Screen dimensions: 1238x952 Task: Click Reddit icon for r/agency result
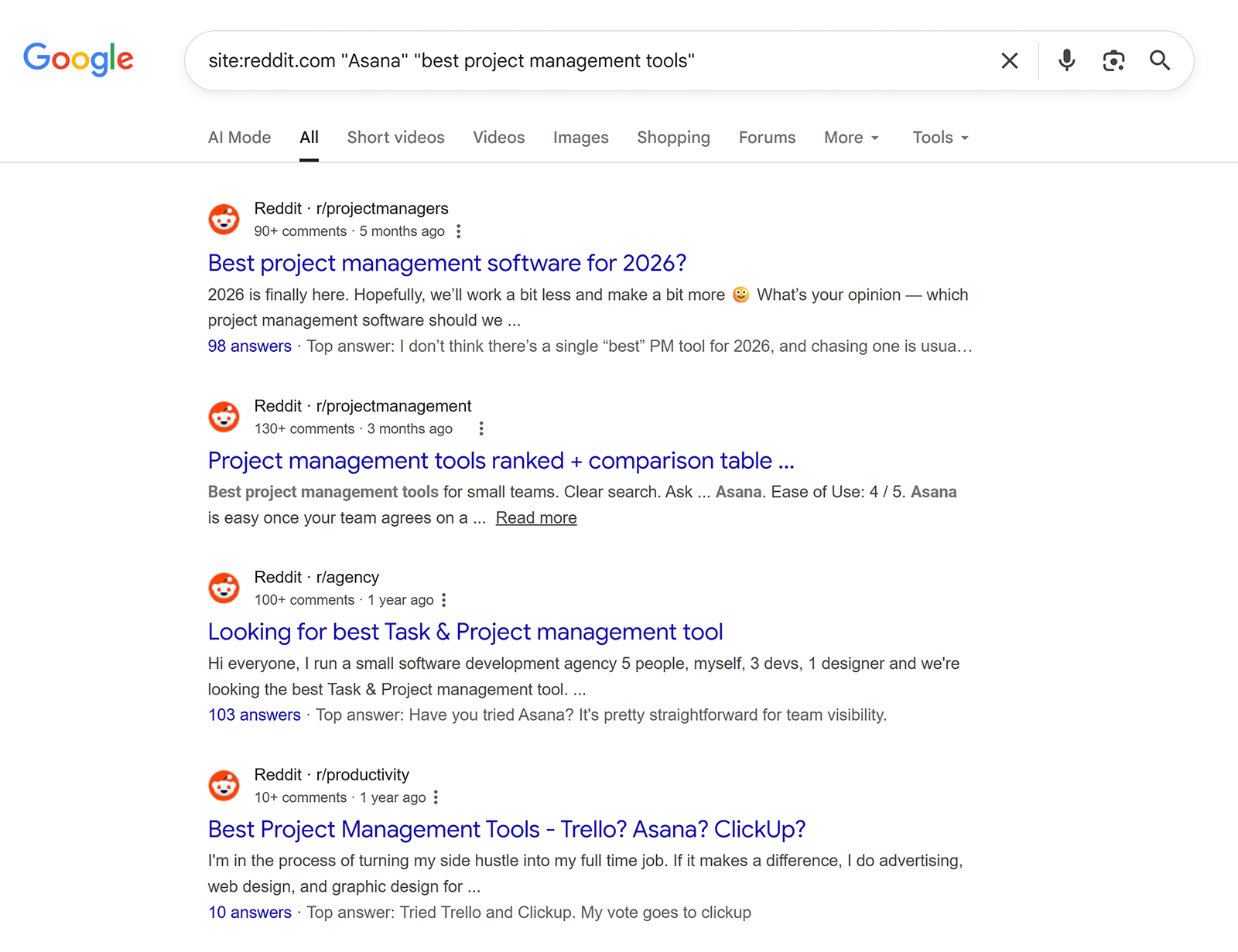point(224,588)
